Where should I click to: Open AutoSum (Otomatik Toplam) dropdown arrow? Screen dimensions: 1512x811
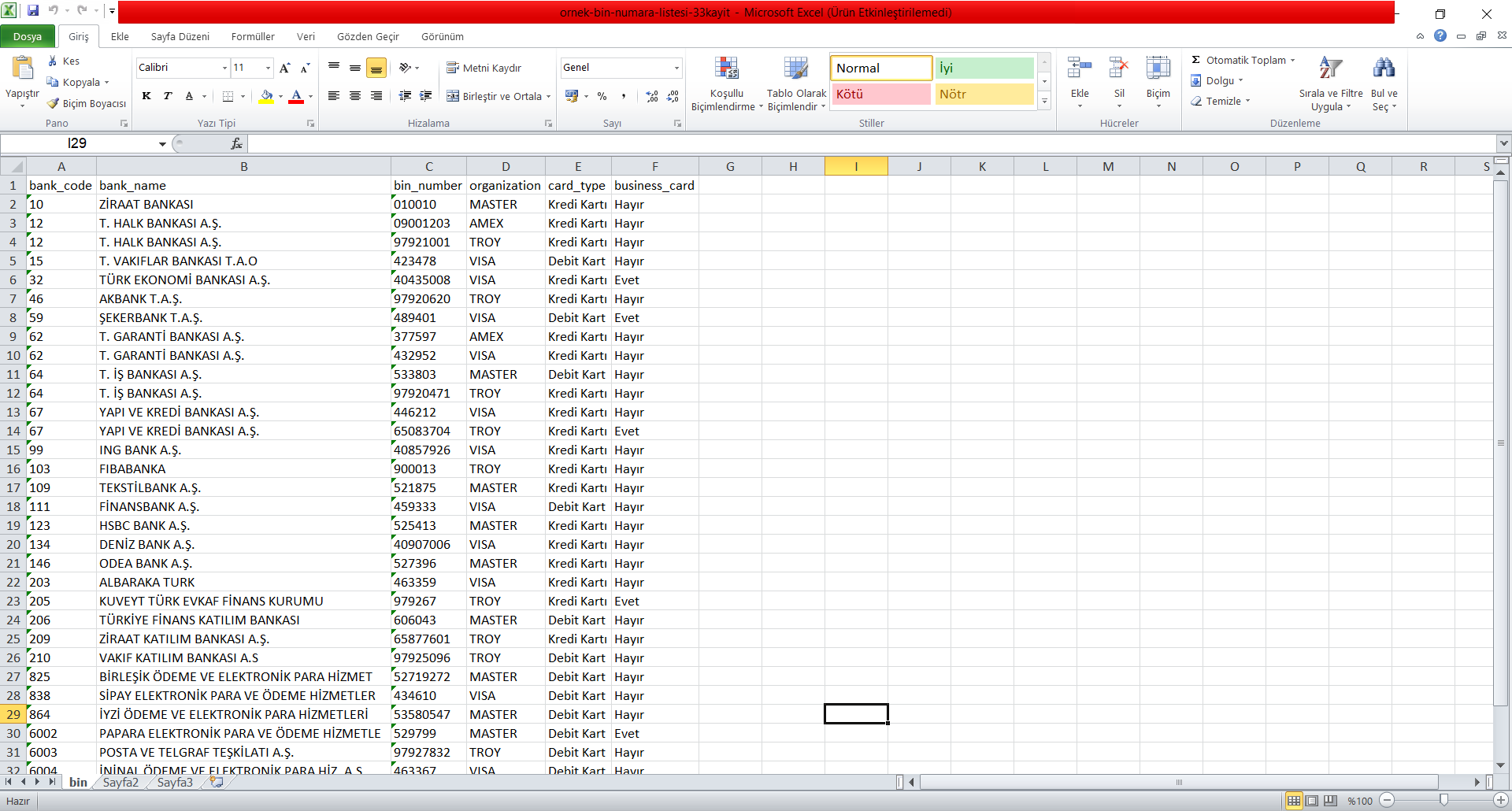[x=1292, y=60]
